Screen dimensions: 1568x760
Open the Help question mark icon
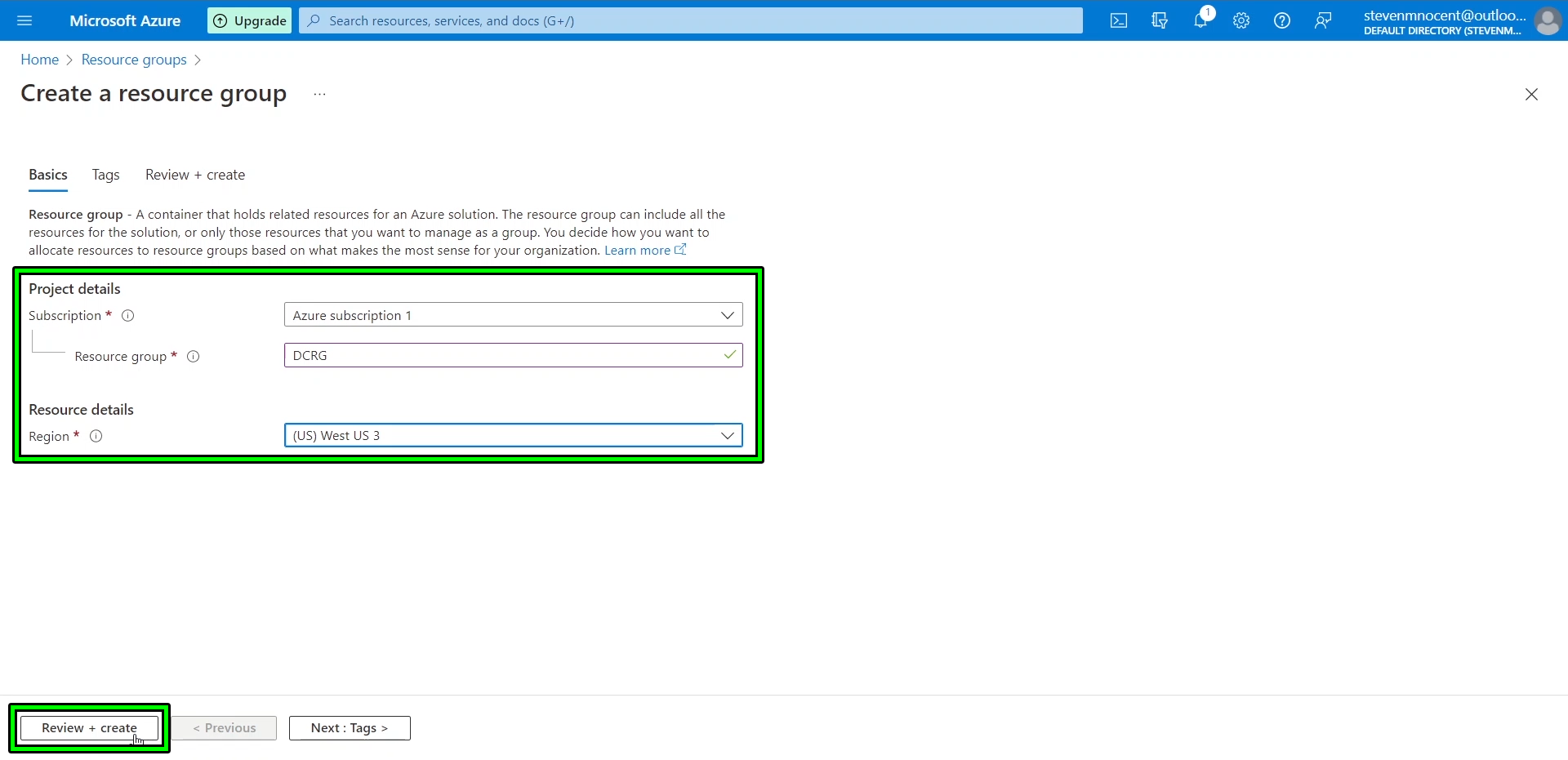[x=1281, y=20]
